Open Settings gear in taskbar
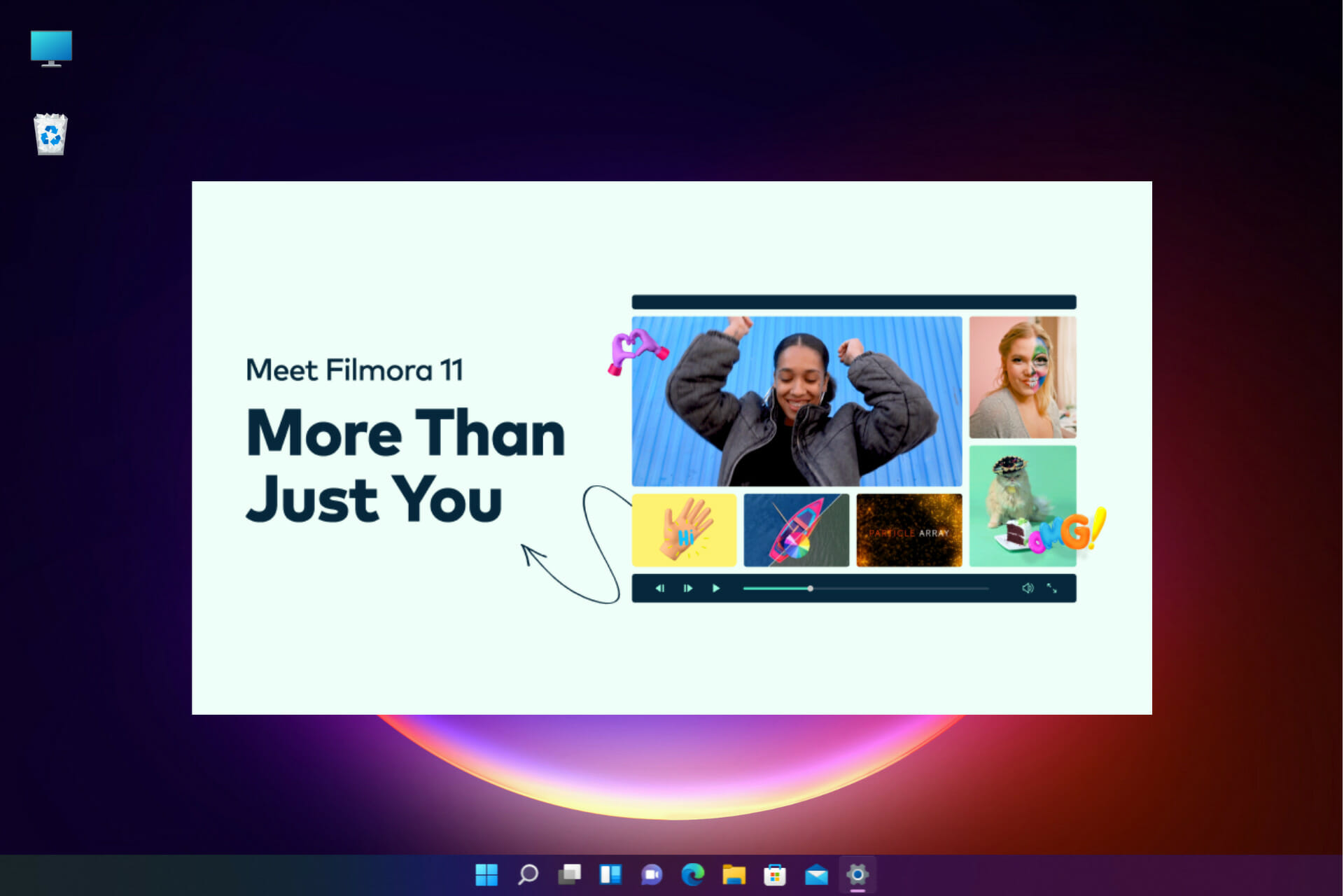The width and height of the screenshot is (1344, 896). (x=857, y=874)
